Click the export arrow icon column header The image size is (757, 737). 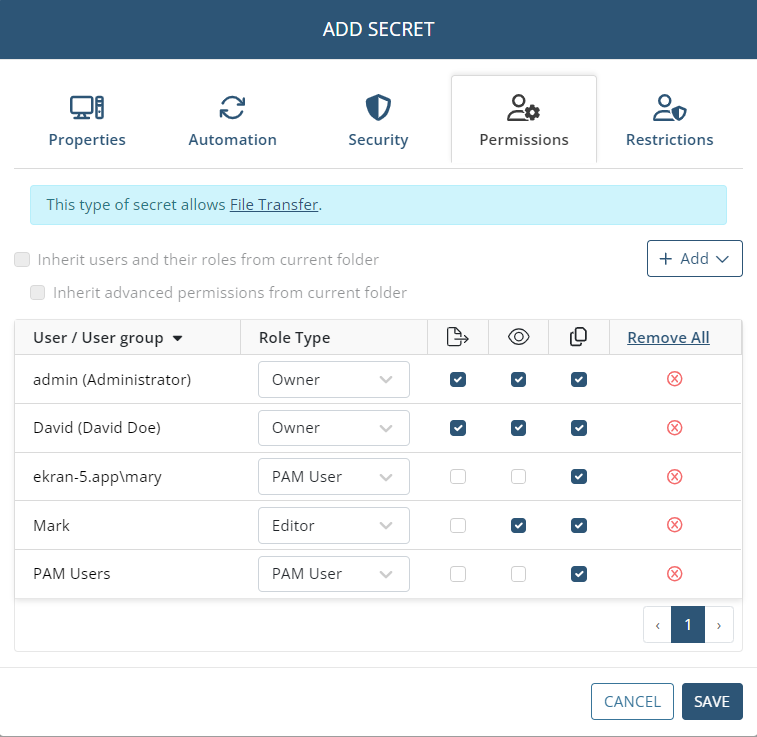coord(457,338)
